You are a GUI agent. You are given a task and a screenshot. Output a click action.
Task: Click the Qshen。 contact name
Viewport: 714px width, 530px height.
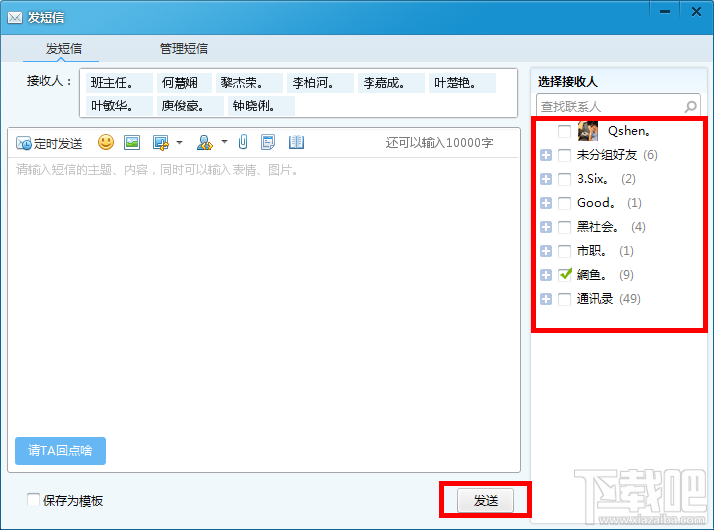pyautogui.click(x=629, y=131)
